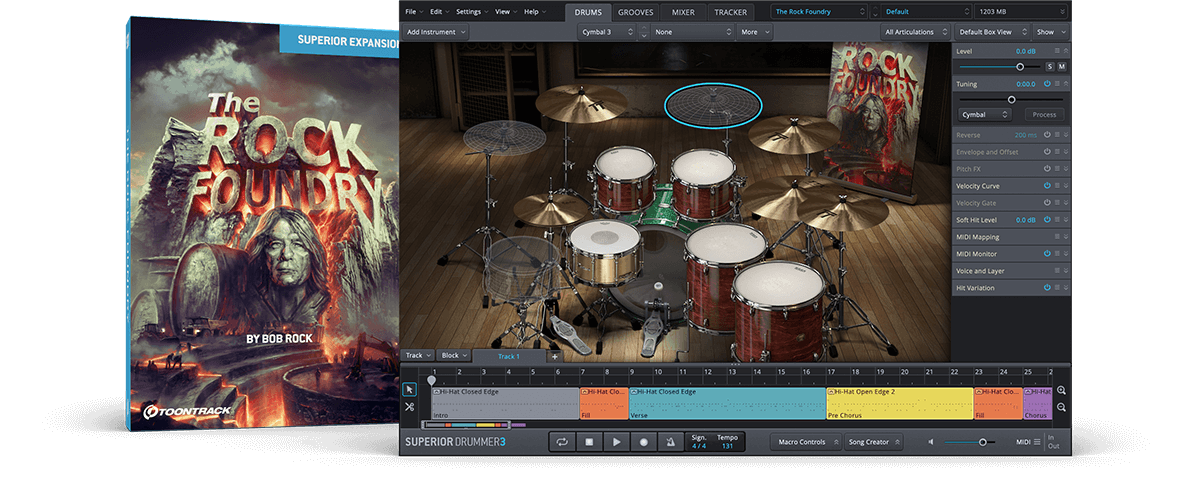
Task: Open the All Articulations dropdown
Action: 914,32
